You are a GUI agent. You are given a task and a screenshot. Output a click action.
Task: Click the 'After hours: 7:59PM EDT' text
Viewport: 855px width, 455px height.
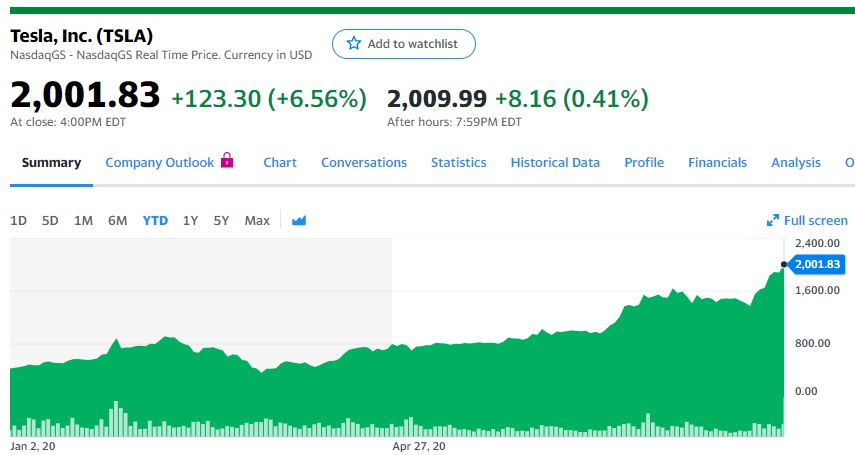[454, 122]
